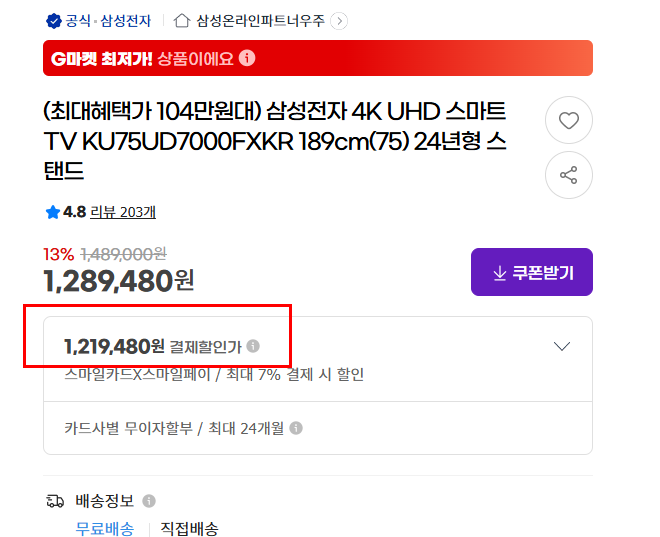Click the share icon button
Viewport: 660px width, 537px height.
[568, 175]
